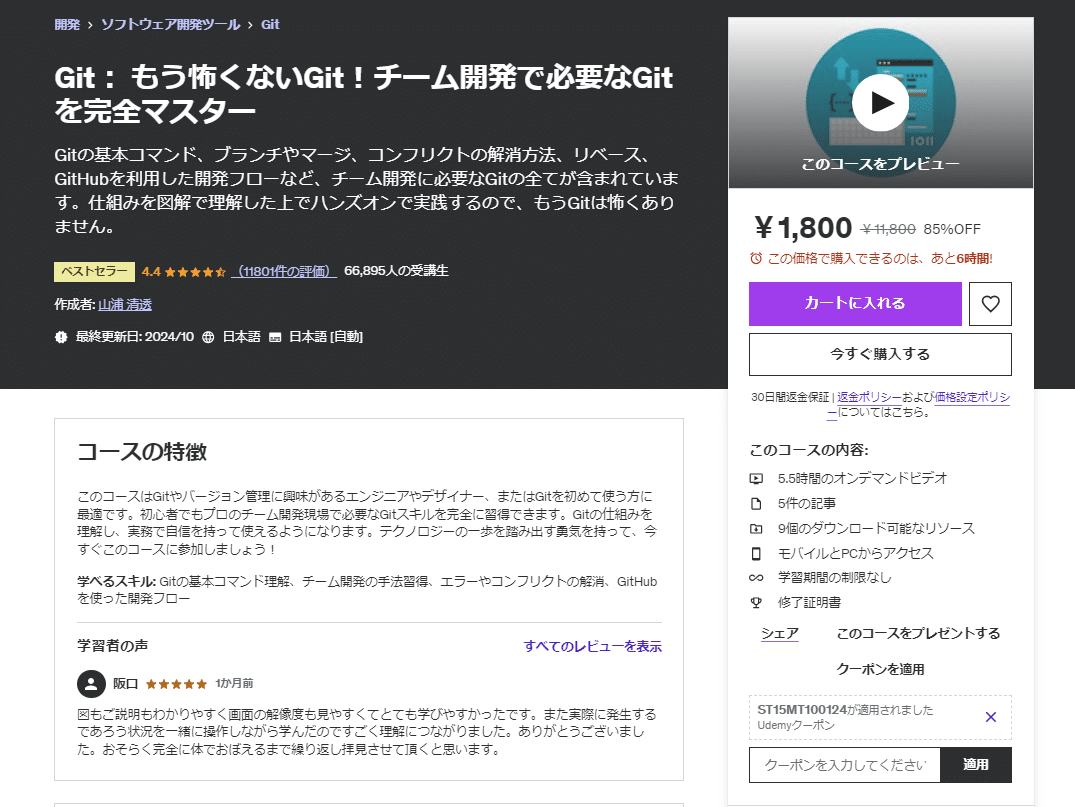Click the star rating next to 4.4
Viewport: 1075px width, 807px height.
(195, 272)
